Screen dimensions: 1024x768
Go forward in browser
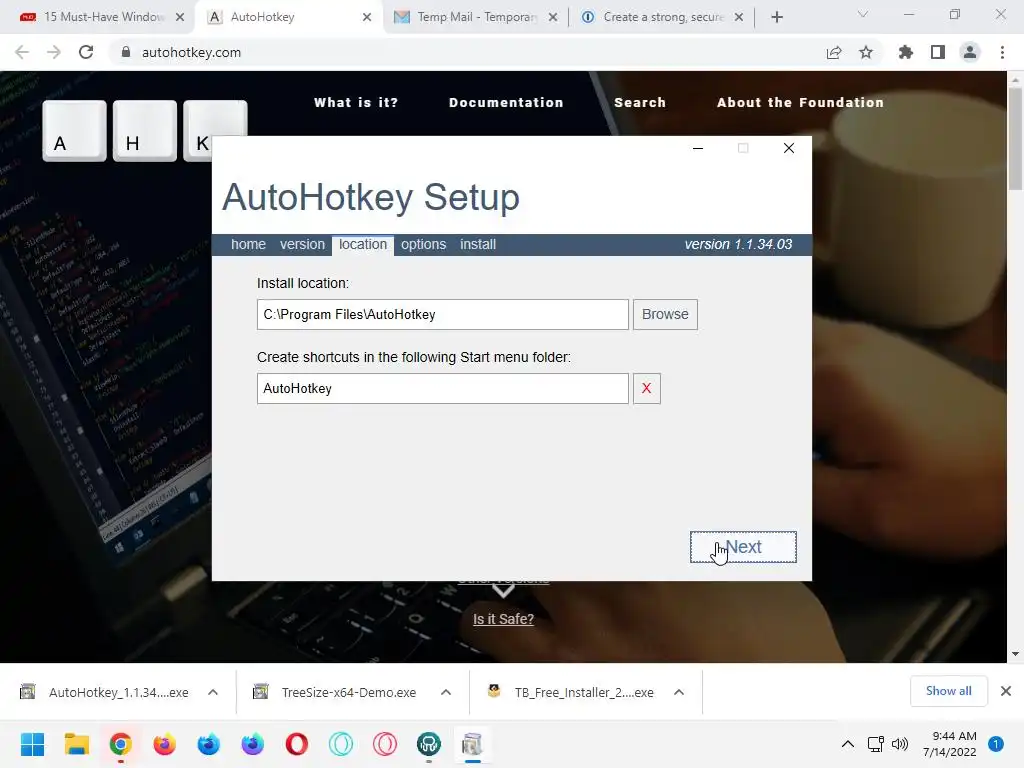click(54, 52)
